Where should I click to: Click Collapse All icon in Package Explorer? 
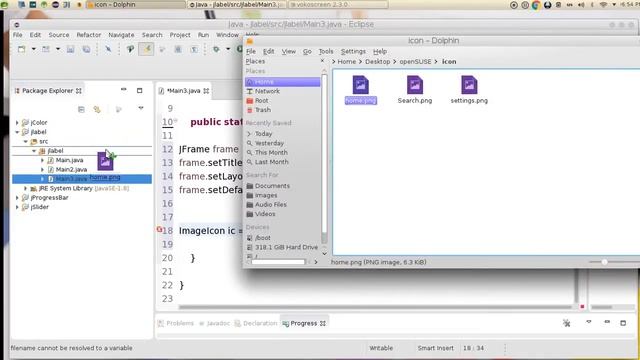click(x=81, y=109)
